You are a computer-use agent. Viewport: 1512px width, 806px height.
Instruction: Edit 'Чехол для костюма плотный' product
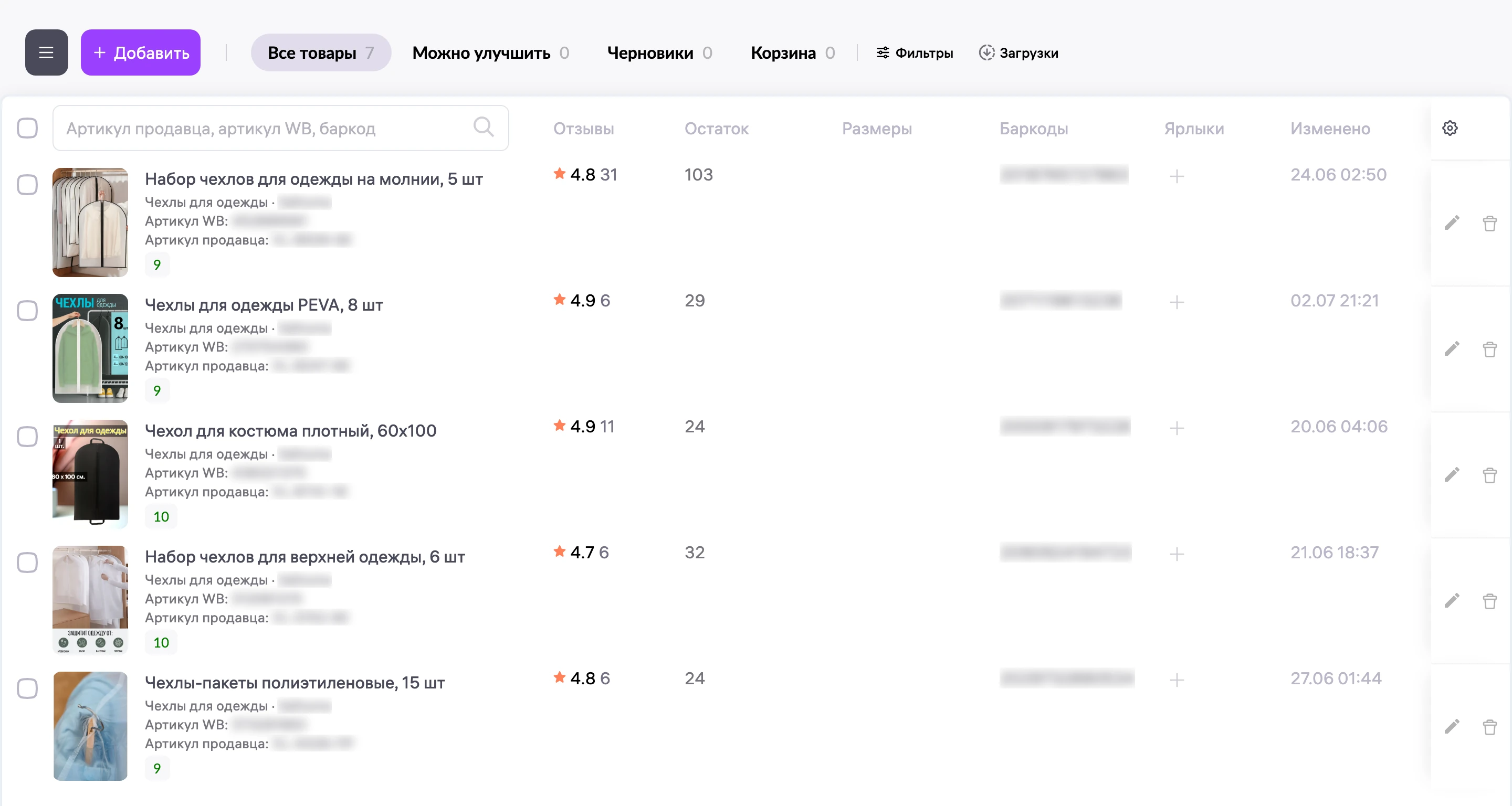(x=1452, y=474)
